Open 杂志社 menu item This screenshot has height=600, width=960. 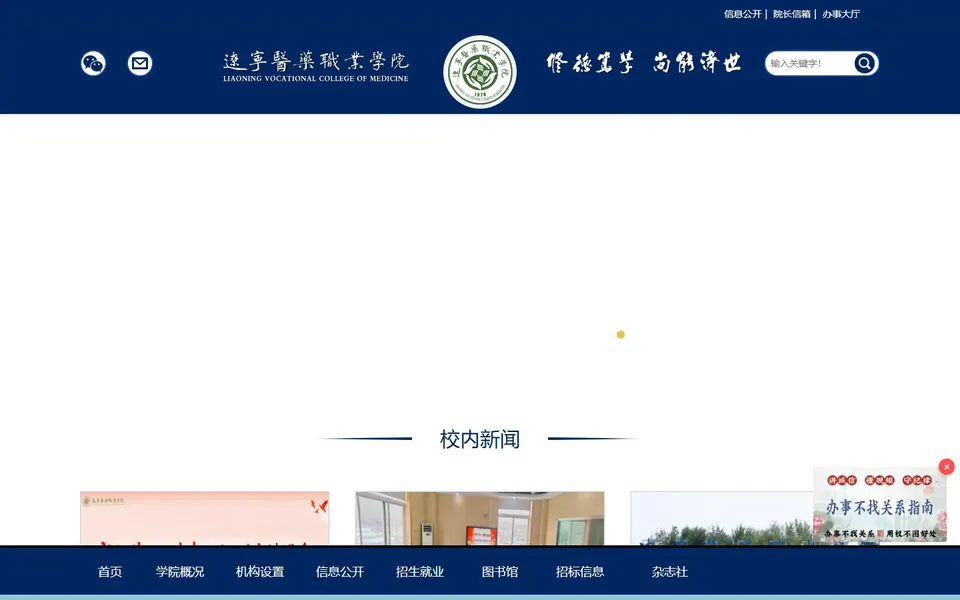[669, 572]
